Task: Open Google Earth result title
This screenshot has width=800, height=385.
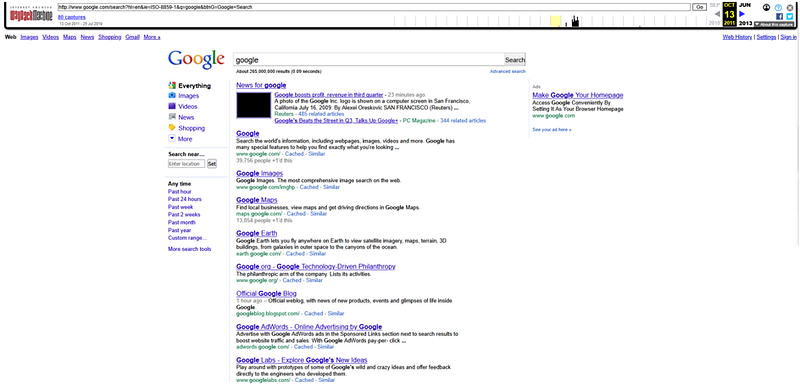Action: pyautogui.click(x=257, y=233)
